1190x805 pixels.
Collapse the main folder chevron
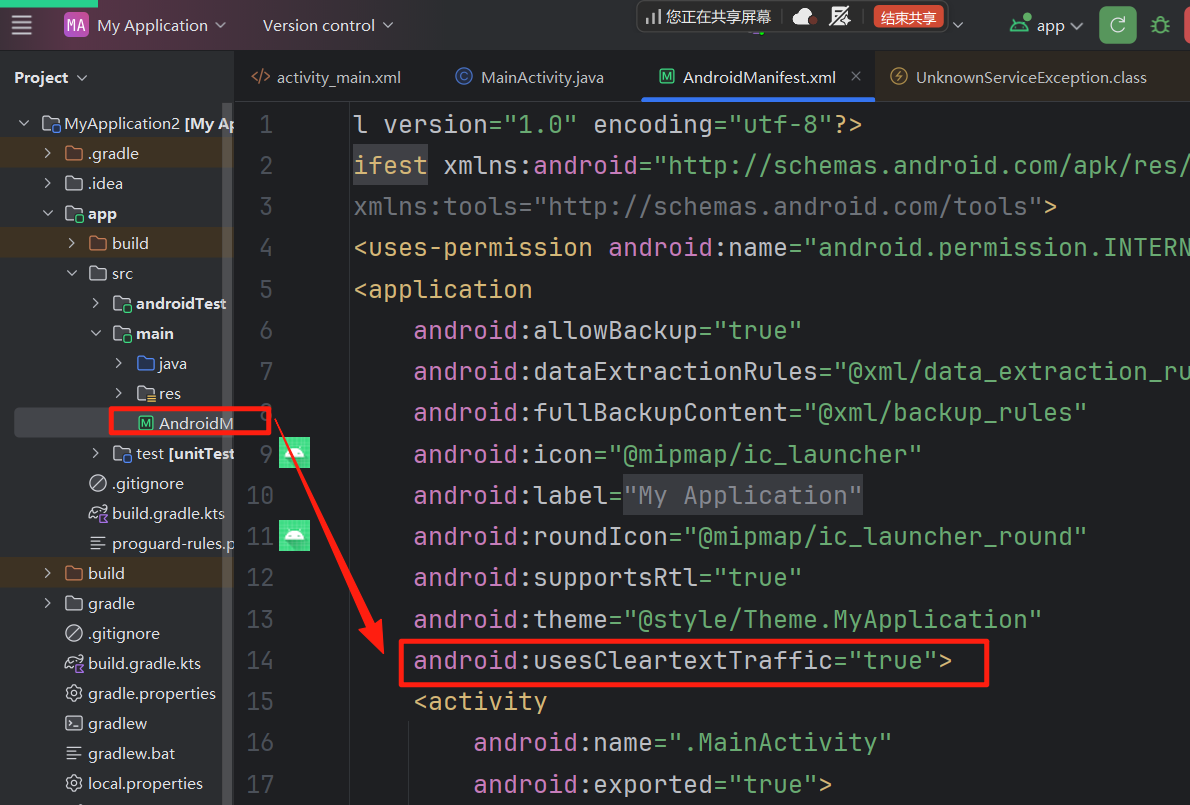[x=96, y=333]
